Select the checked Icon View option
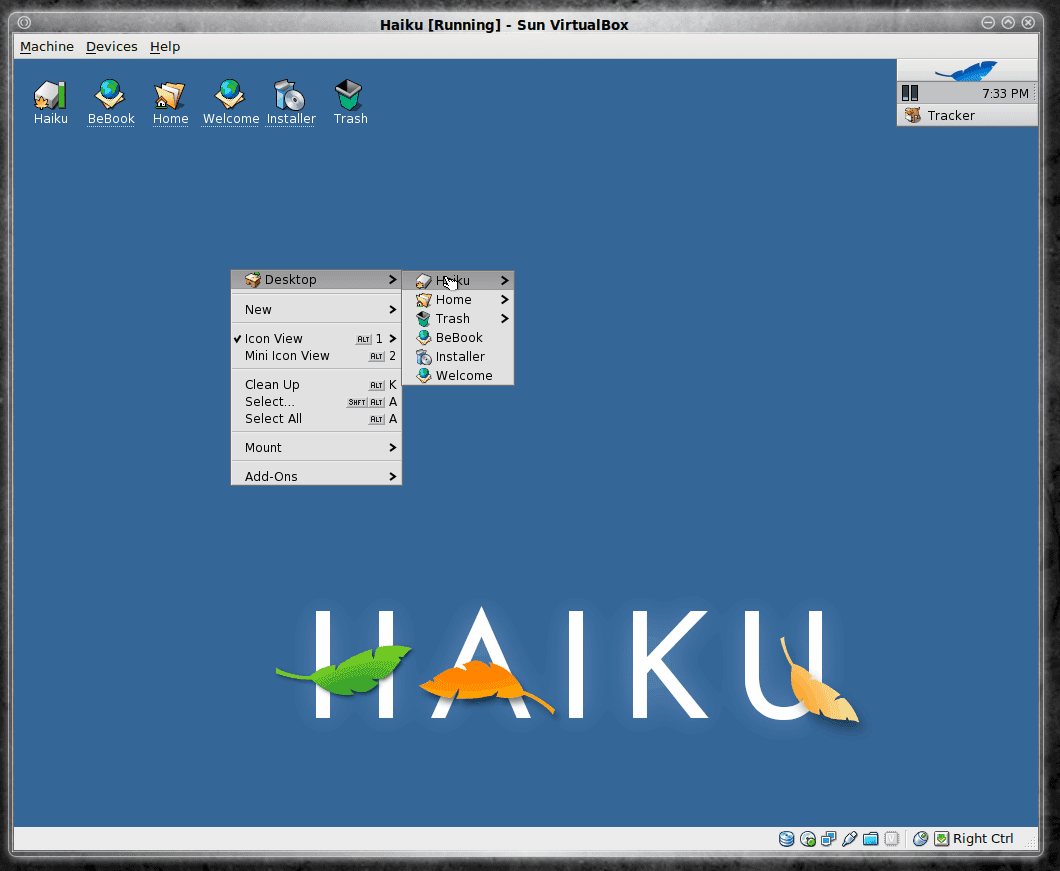The height and width of the screenshot is (871, 1060). pyautogui.click(x=274, y=339)
